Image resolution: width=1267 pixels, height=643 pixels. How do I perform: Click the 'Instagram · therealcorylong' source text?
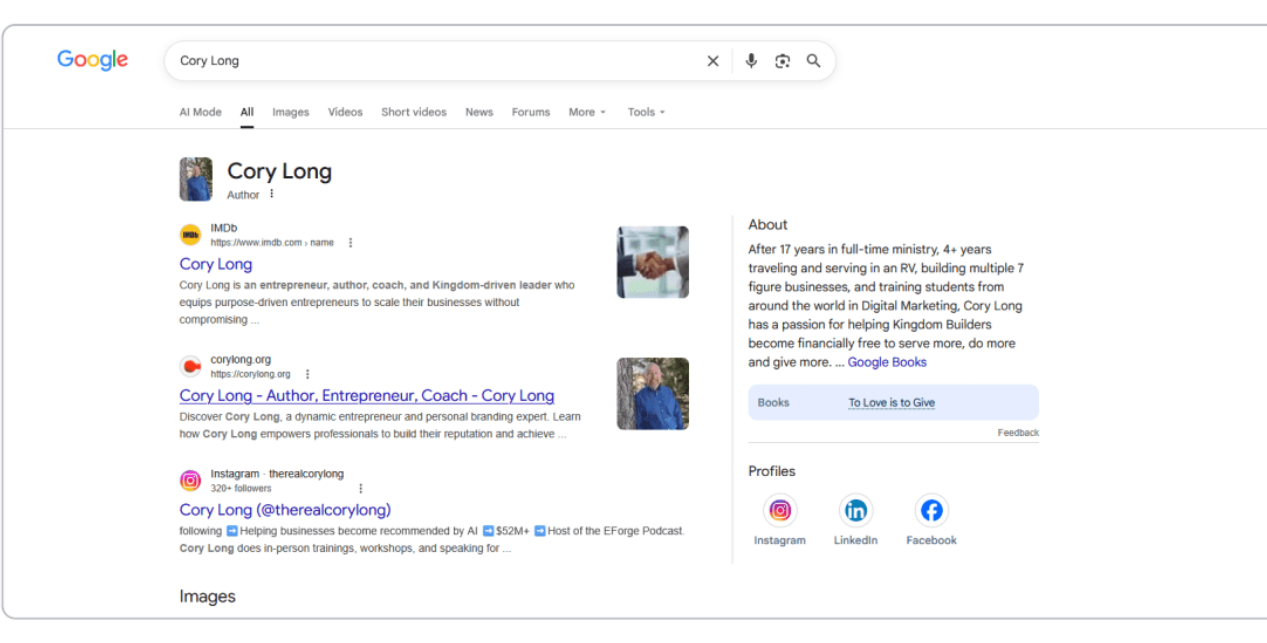[277, 474]
